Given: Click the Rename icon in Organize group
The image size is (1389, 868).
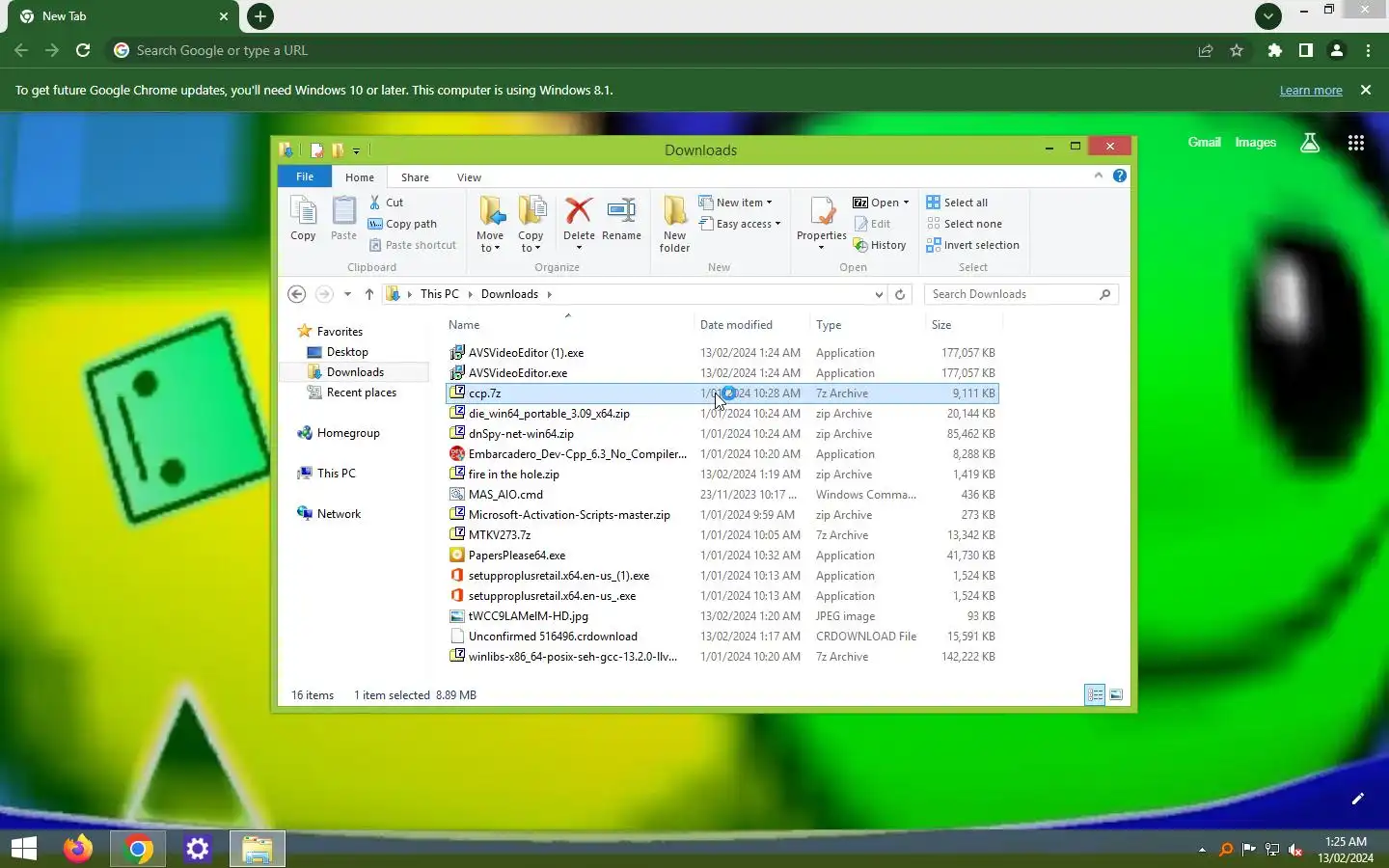Looking at the screenshot, I should 621,218.
